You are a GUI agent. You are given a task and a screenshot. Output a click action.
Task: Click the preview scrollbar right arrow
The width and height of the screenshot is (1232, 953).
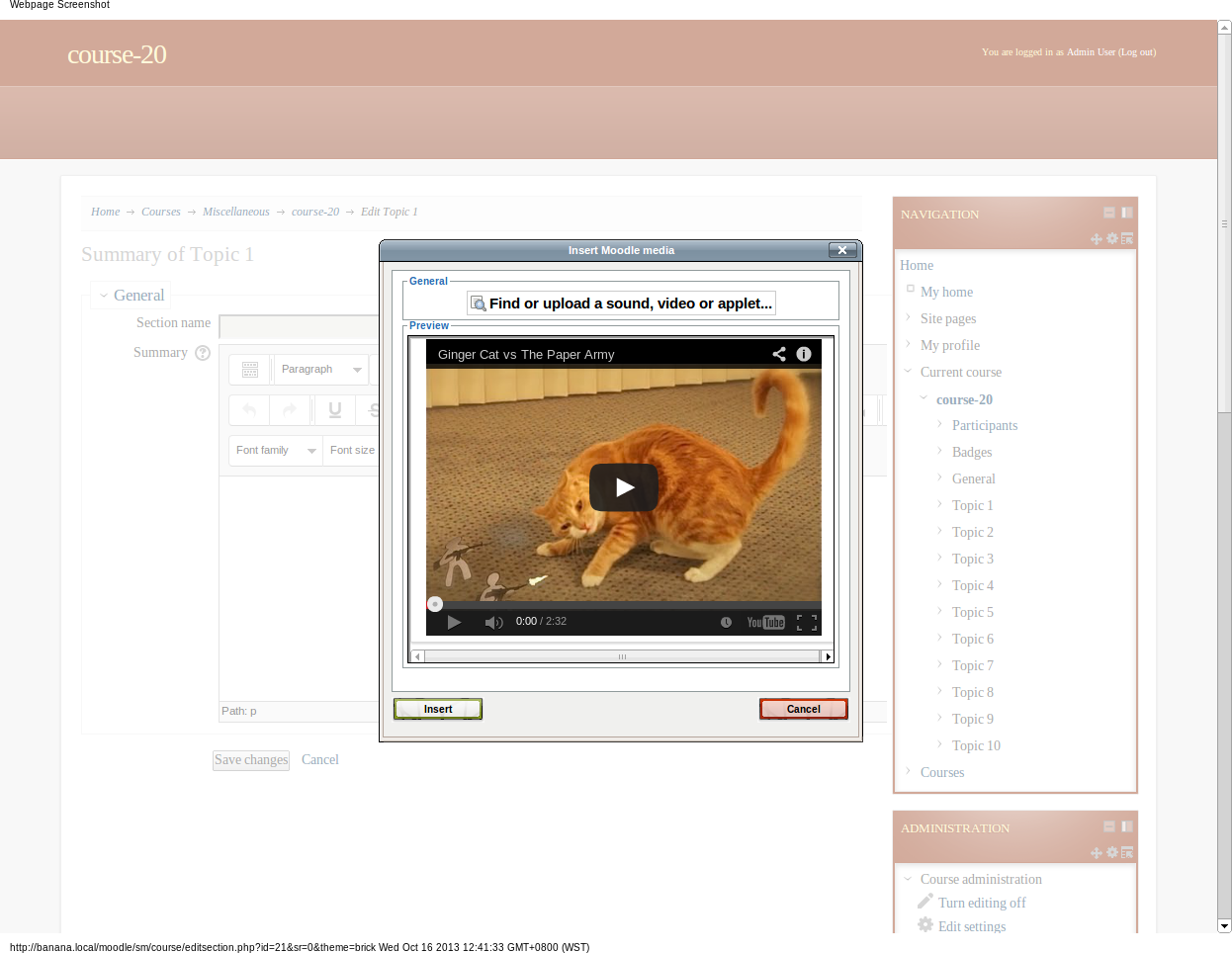click(828, 656)
